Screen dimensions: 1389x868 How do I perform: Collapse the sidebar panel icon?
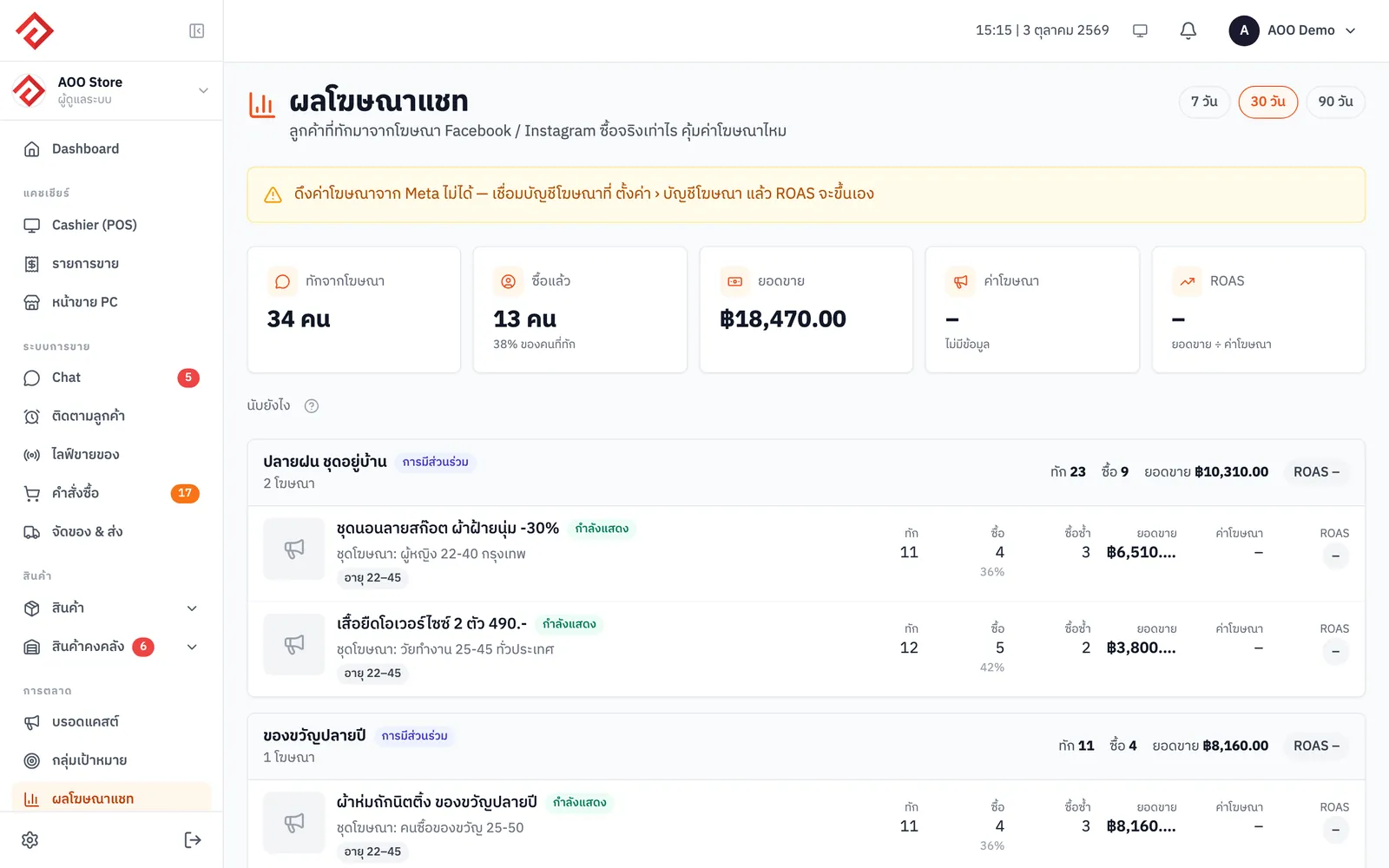tap(197, 31)
